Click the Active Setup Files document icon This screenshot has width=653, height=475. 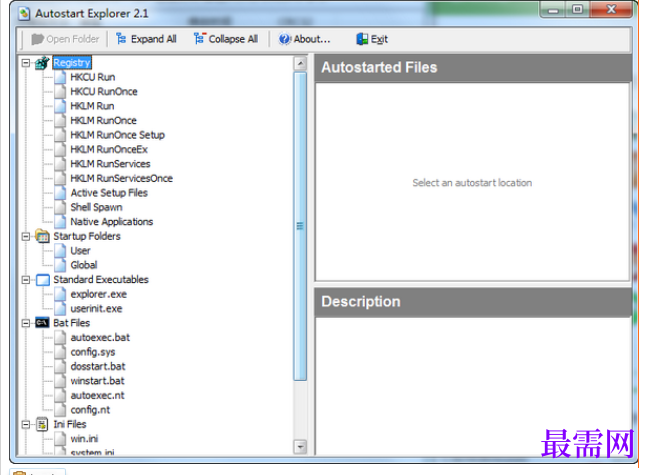pos(60,193)
